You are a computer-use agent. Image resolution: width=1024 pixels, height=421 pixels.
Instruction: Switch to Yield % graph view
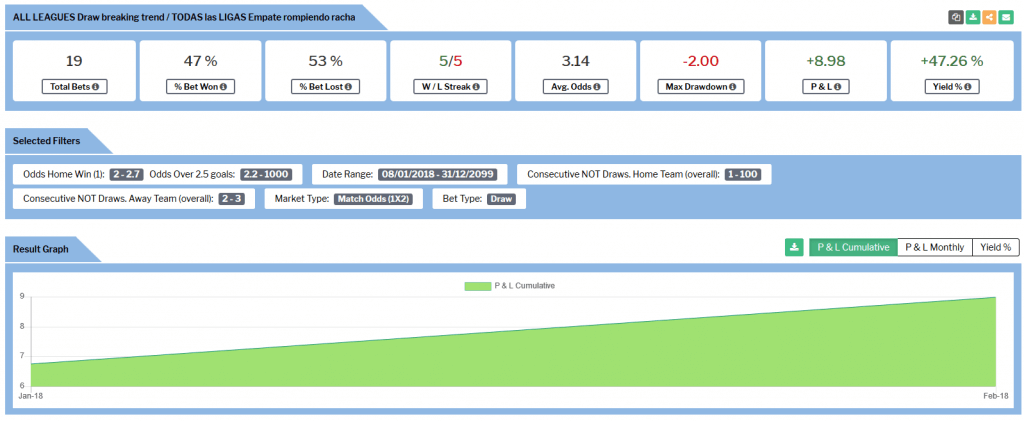[x=994, y=247]
